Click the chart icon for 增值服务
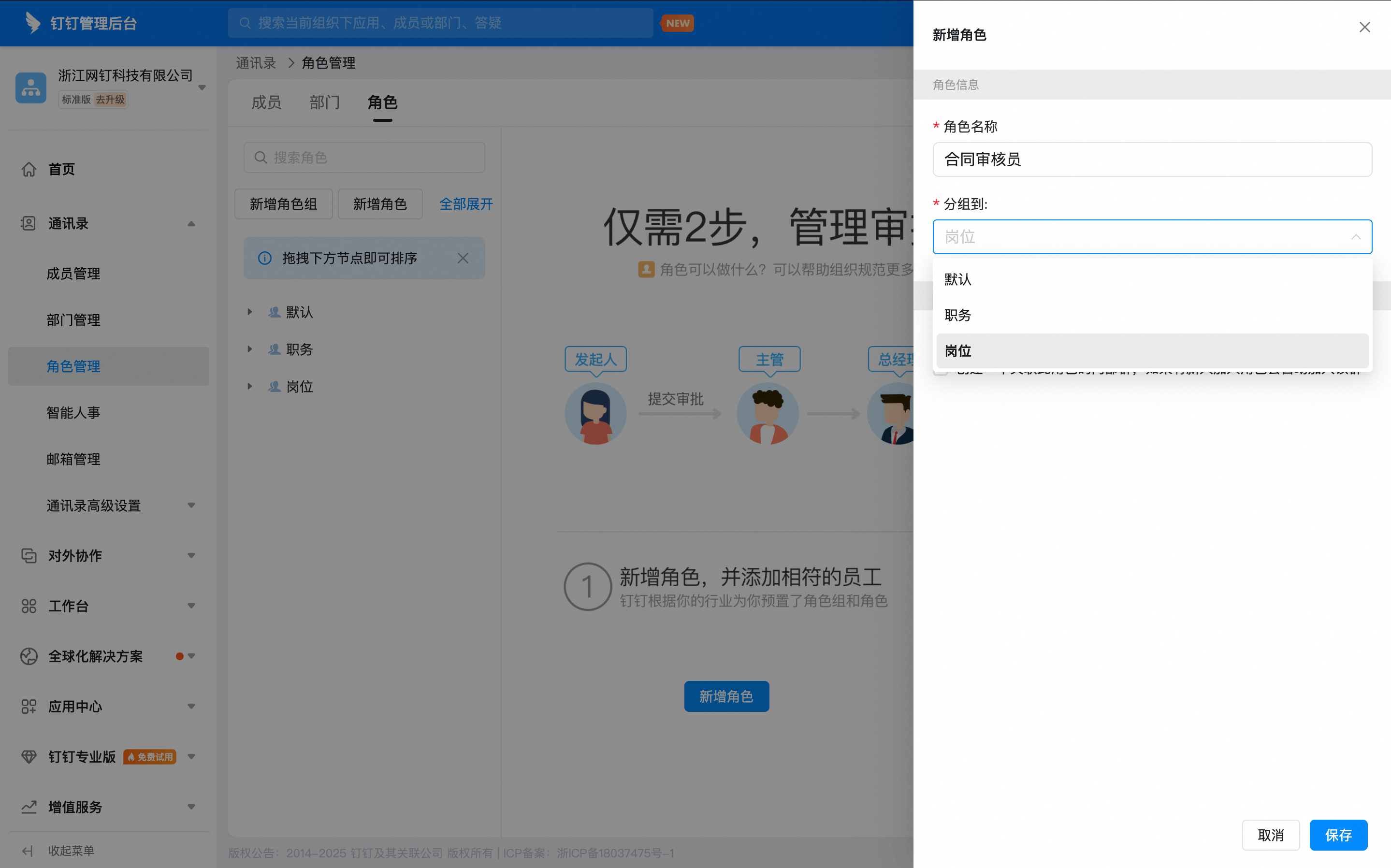The height and width of the screenshot is (868, 1391). 29,807
